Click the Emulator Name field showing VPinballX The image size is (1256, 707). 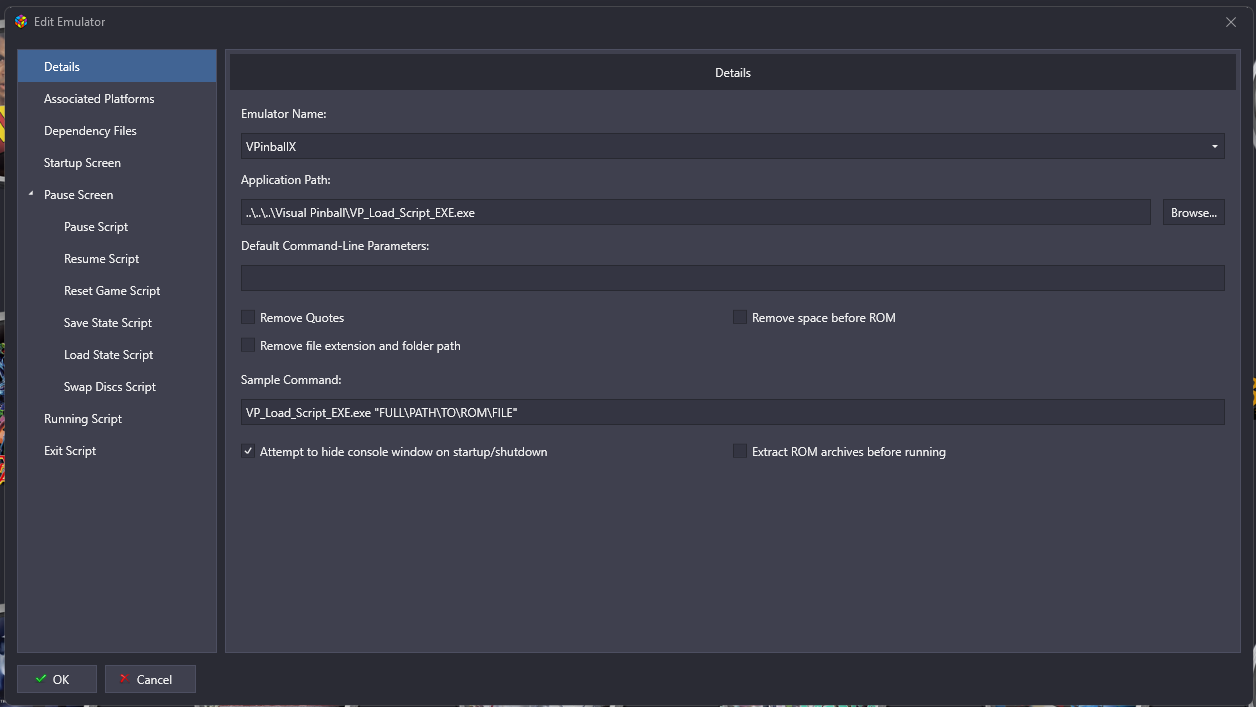point(732,146)
